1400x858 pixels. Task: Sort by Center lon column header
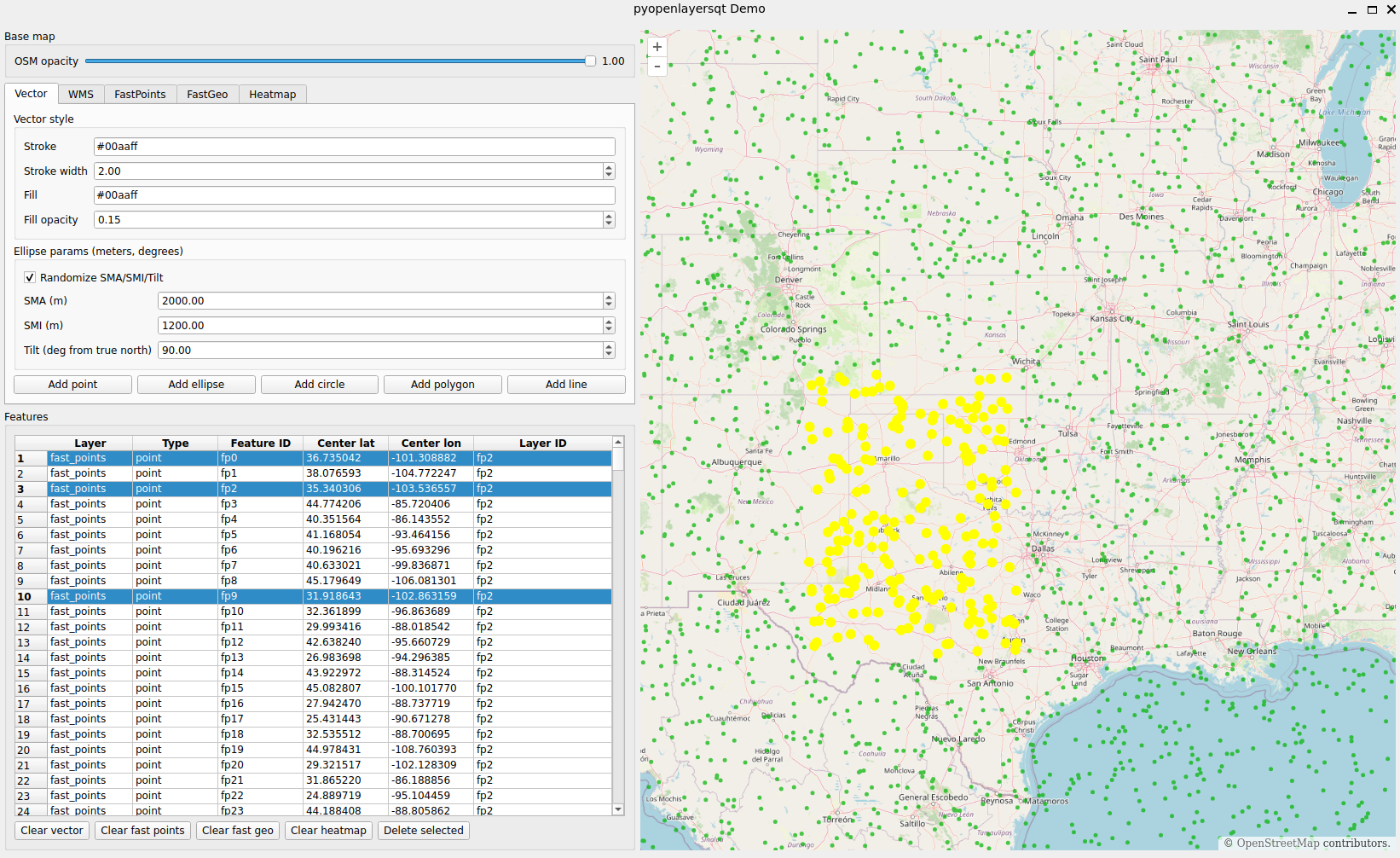tap(431, 443)
